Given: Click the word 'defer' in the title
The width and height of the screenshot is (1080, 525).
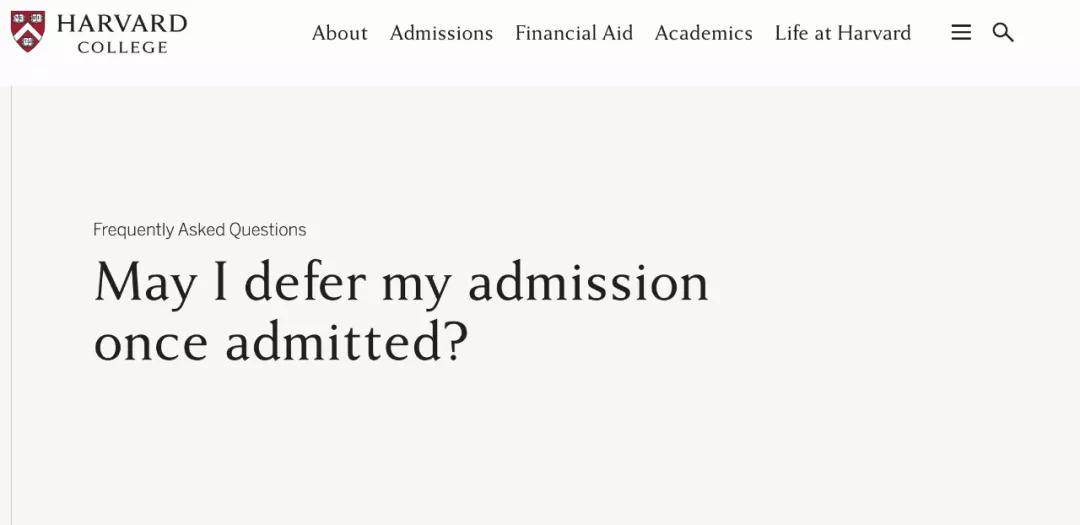Looking at the screenshot, I should tap(304, 282).
